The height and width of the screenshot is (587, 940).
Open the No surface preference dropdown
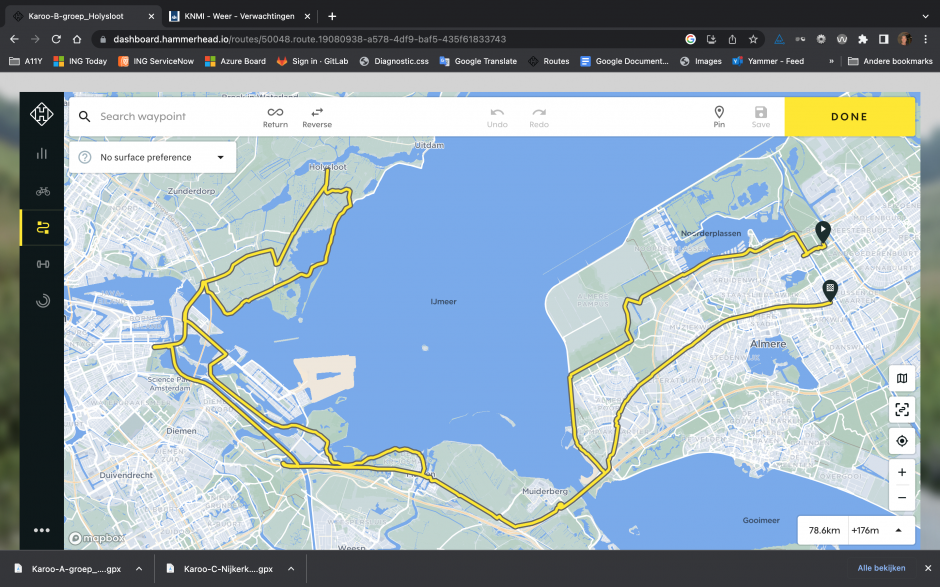click(x=153, y=157)
